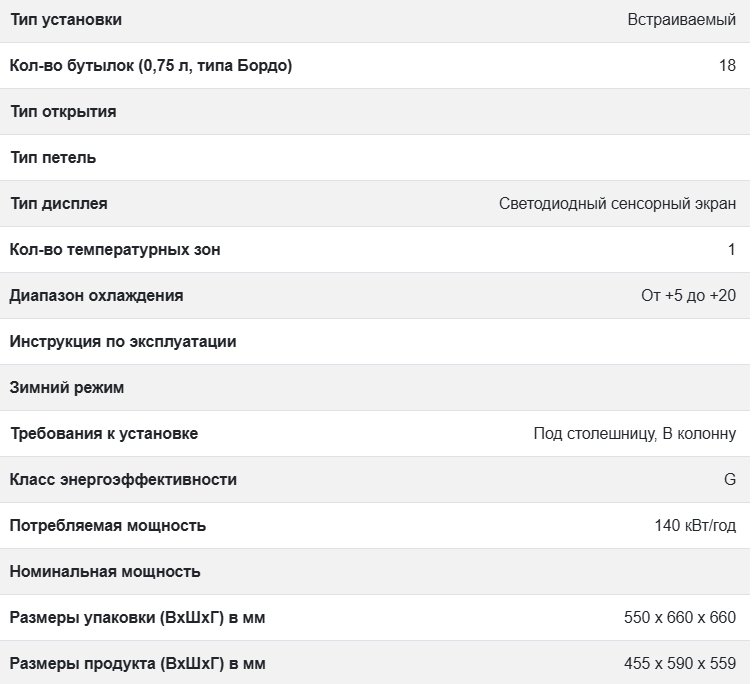Select the "Встраиваемый" value text

coord(681,20)
